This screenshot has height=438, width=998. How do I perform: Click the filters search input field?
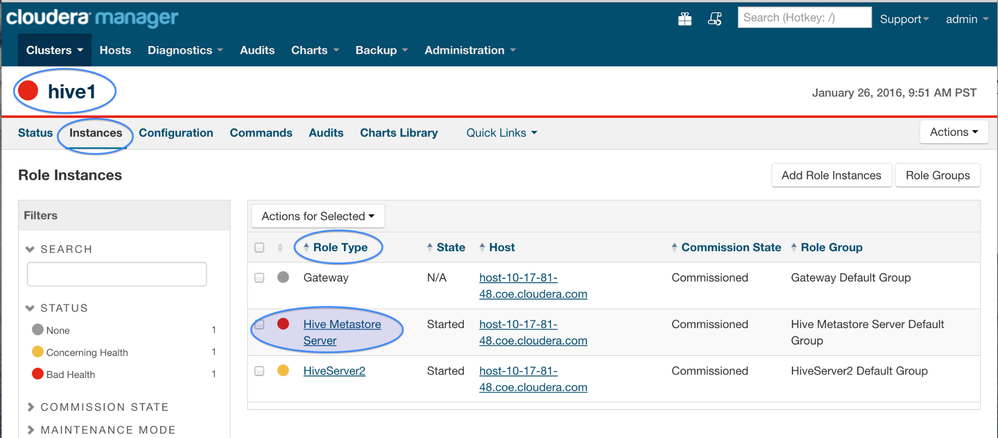117,274
